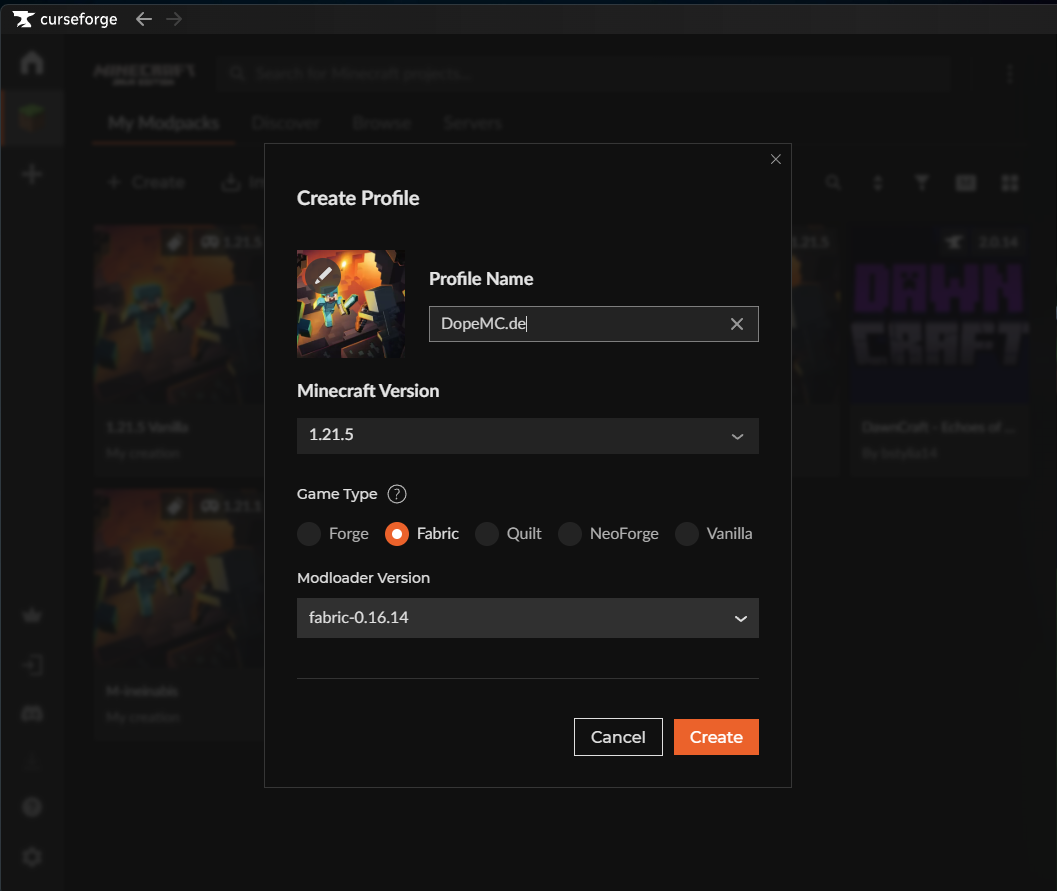The width and height of the screenshot is (1057, 891).
Task: Open the settings gear in sidebar
Action: click(32, 857)
